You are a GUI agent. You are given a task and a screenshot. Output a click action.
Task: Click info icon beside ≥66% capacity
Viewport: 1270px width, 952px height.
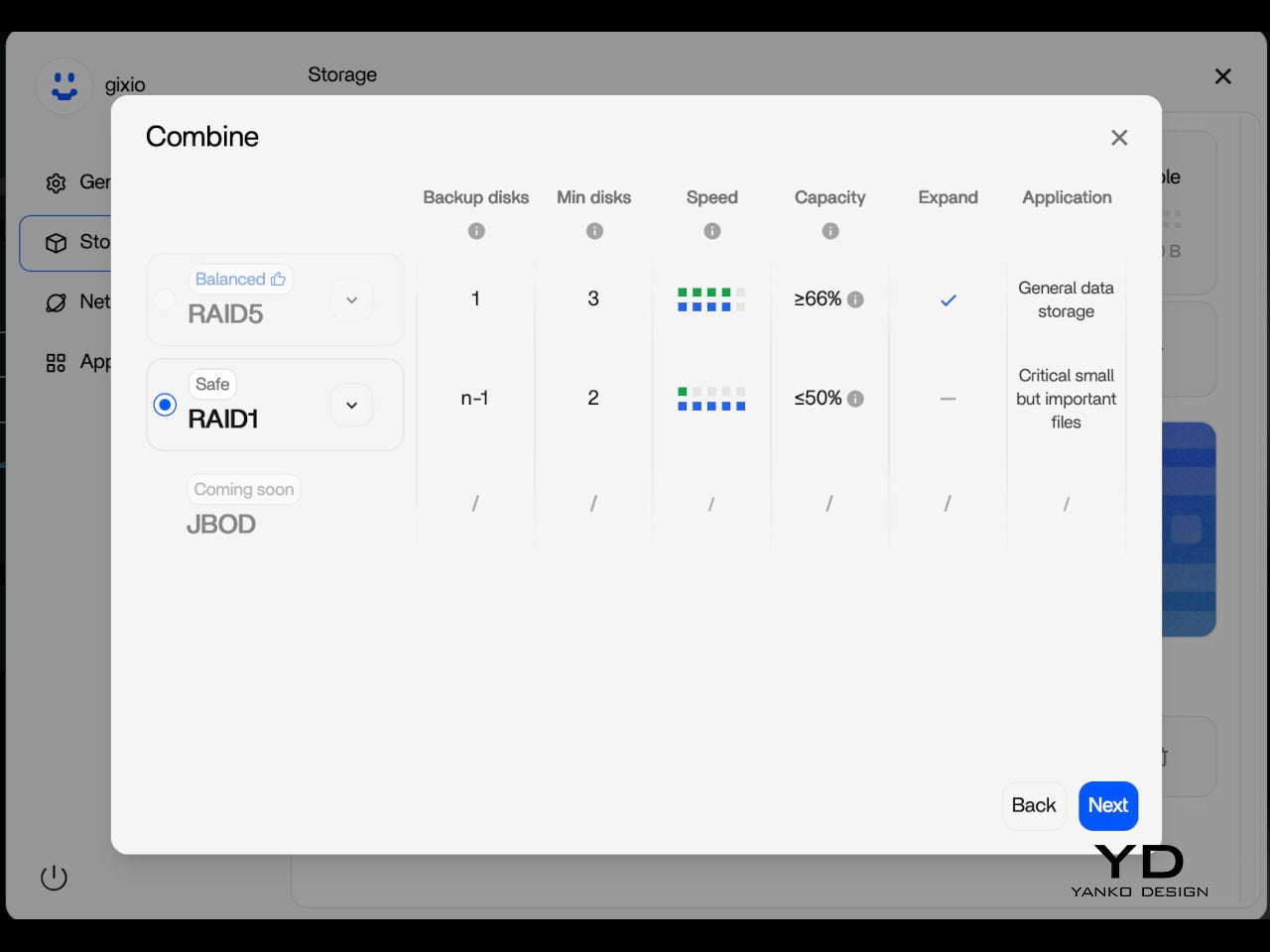tap(855, 299)
